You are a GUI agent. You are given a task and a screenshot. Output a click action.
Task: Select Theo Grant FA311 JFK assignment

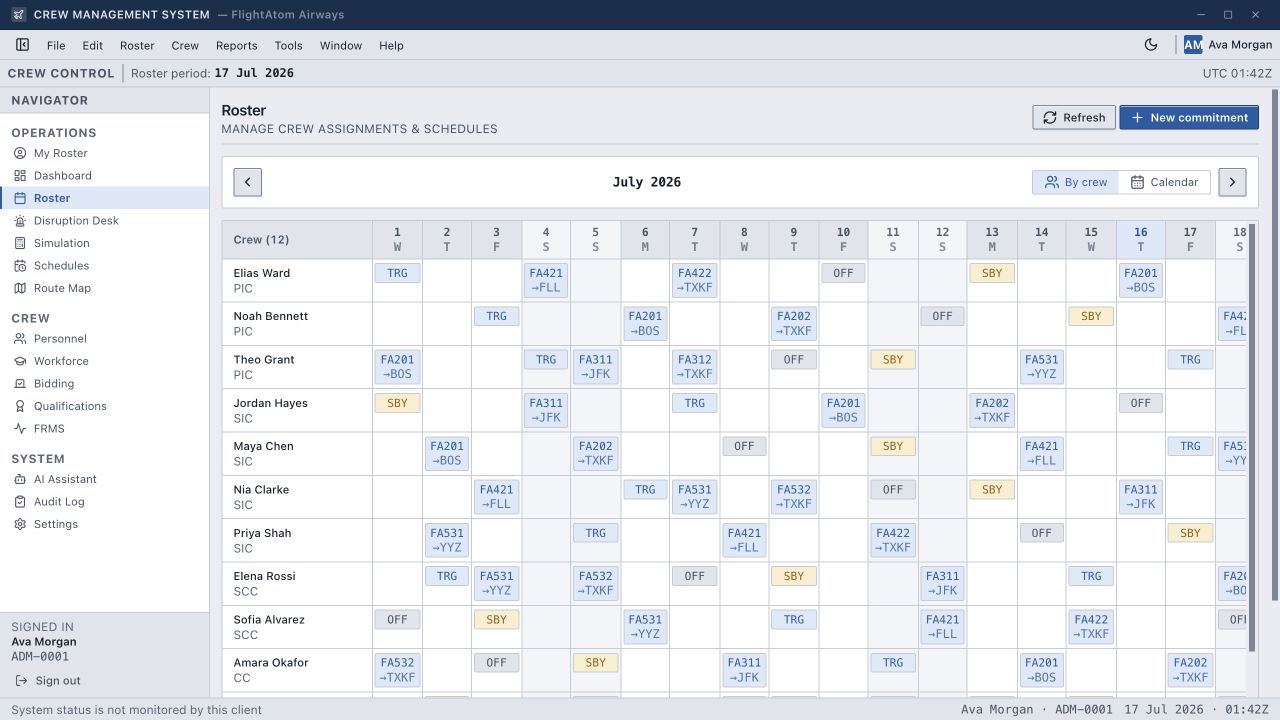click(x=595, y=367)
